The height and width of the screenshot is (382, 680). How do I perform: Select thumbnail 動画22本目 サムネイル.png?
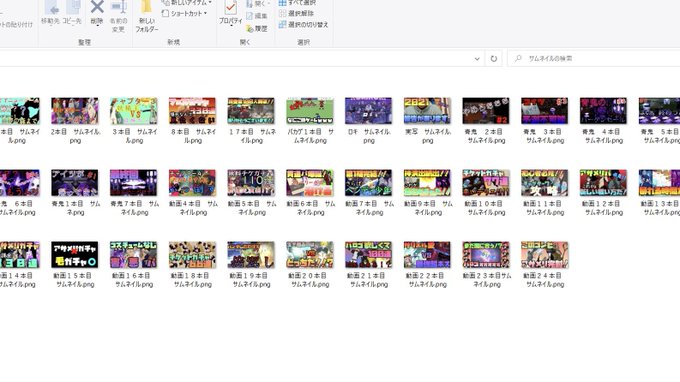[x=427, y=255]
